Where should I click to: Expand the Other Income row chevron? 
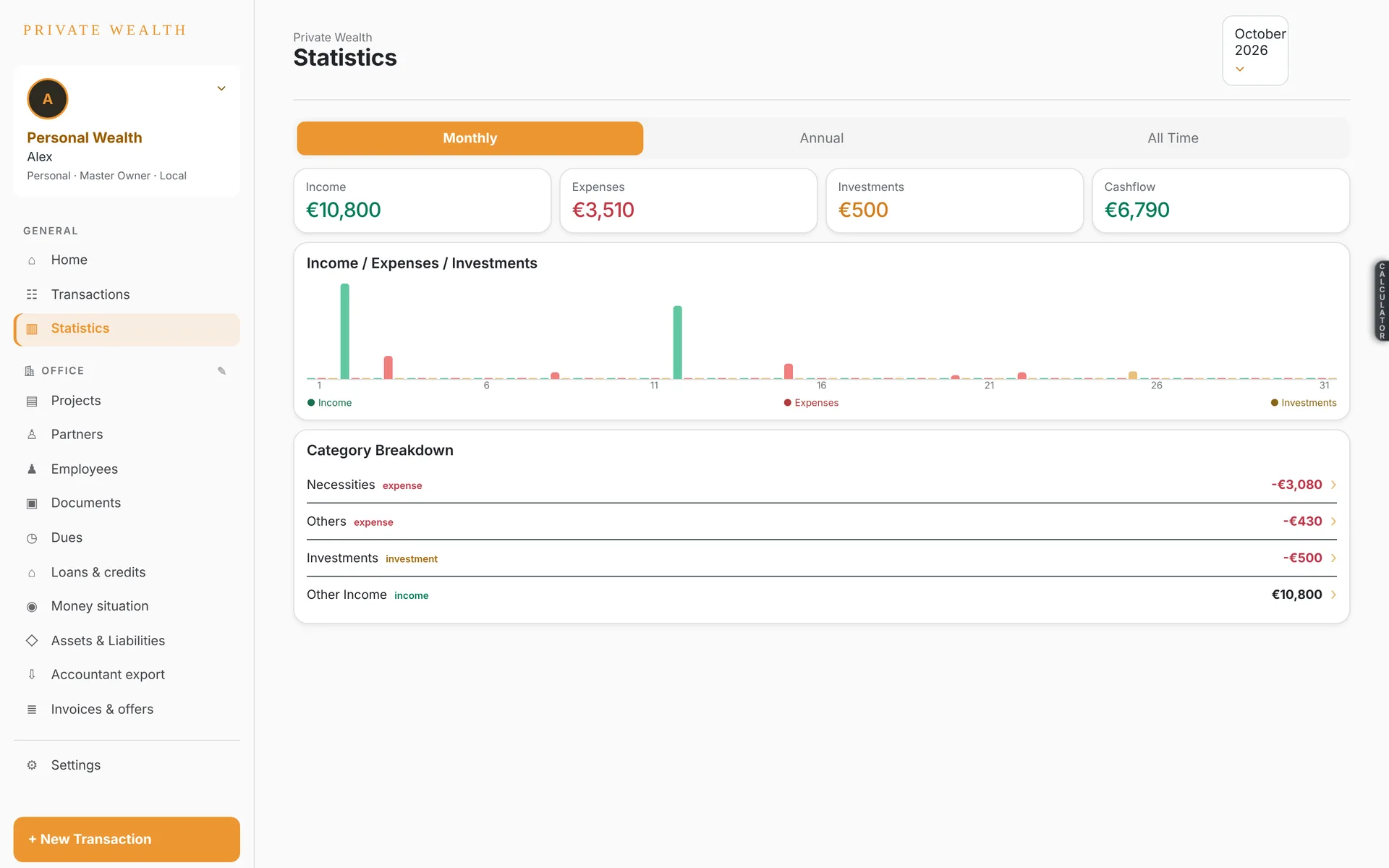(x=1333, y=595)
